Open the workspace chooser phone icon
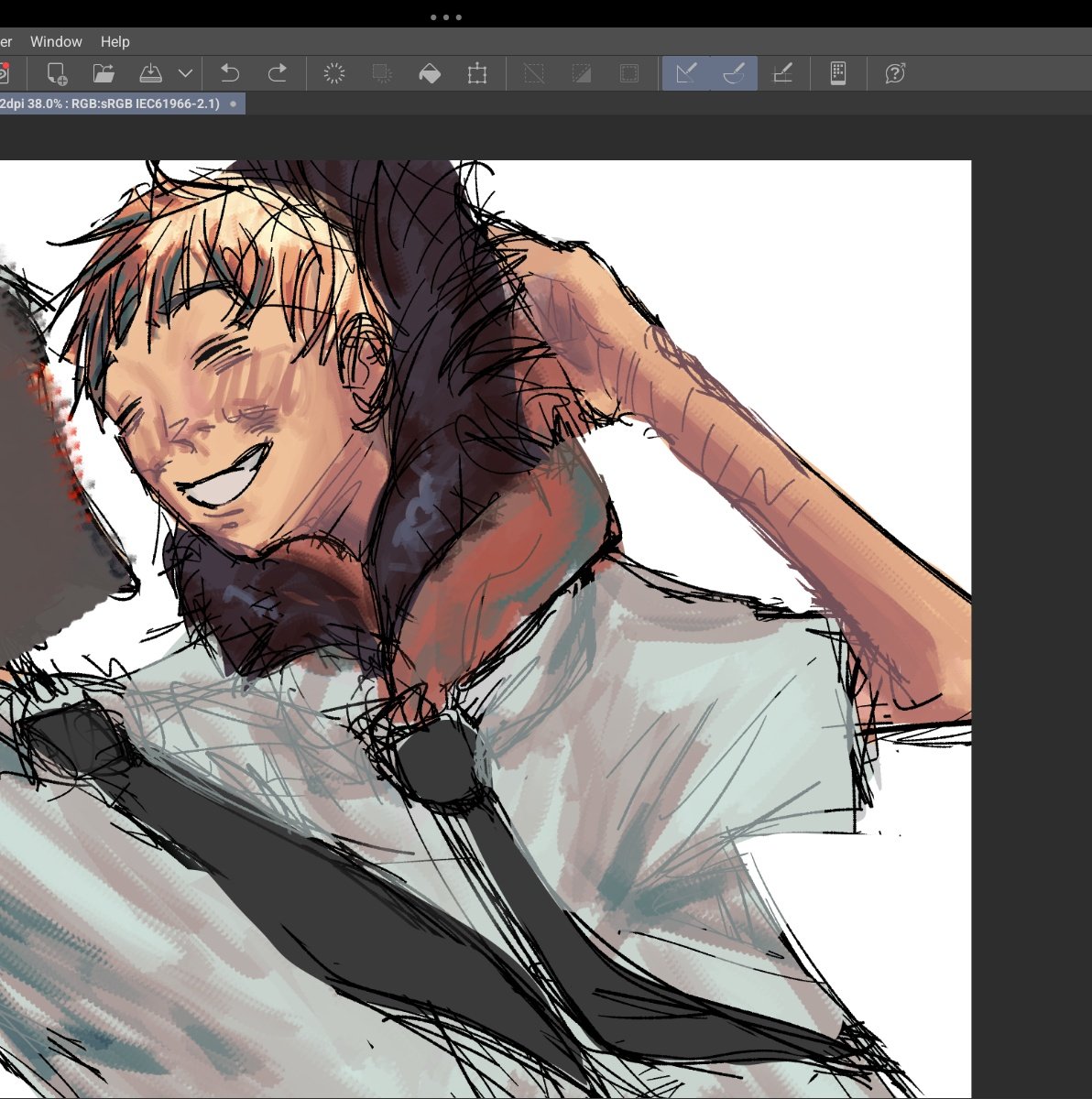Screen dimensions: 1092x1099 pos(838,73)
